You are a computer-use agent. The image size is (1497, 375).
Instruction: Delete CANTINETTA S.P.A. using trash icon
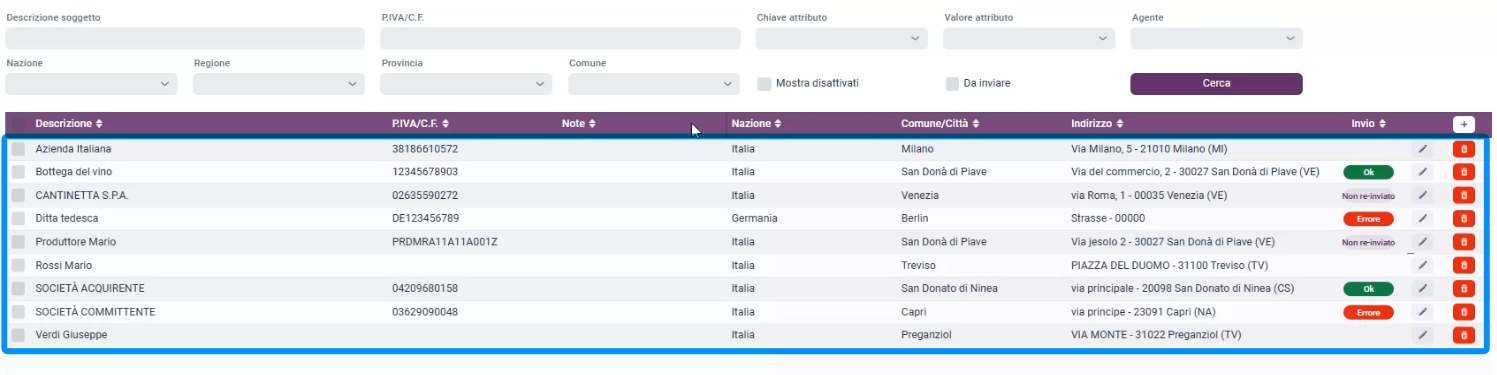(1464, 195)
